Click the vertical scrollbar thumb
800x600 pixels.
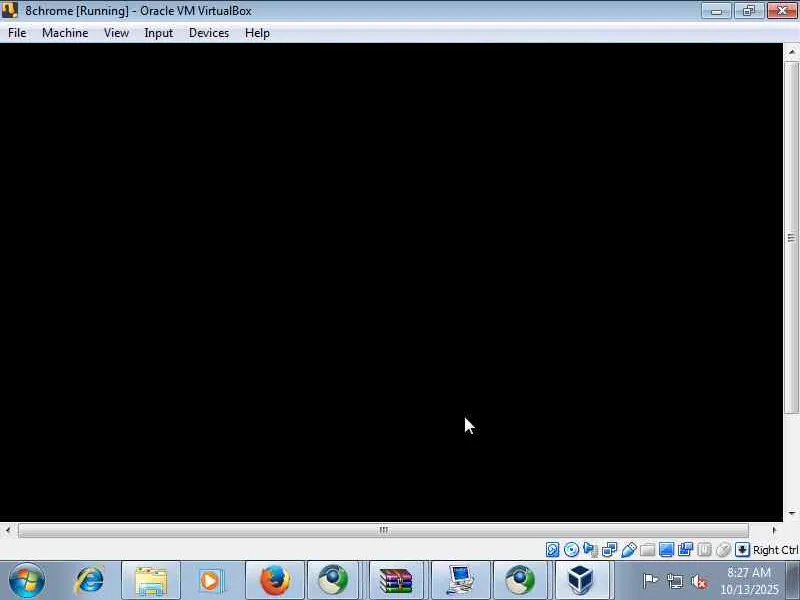click(791, 238)
